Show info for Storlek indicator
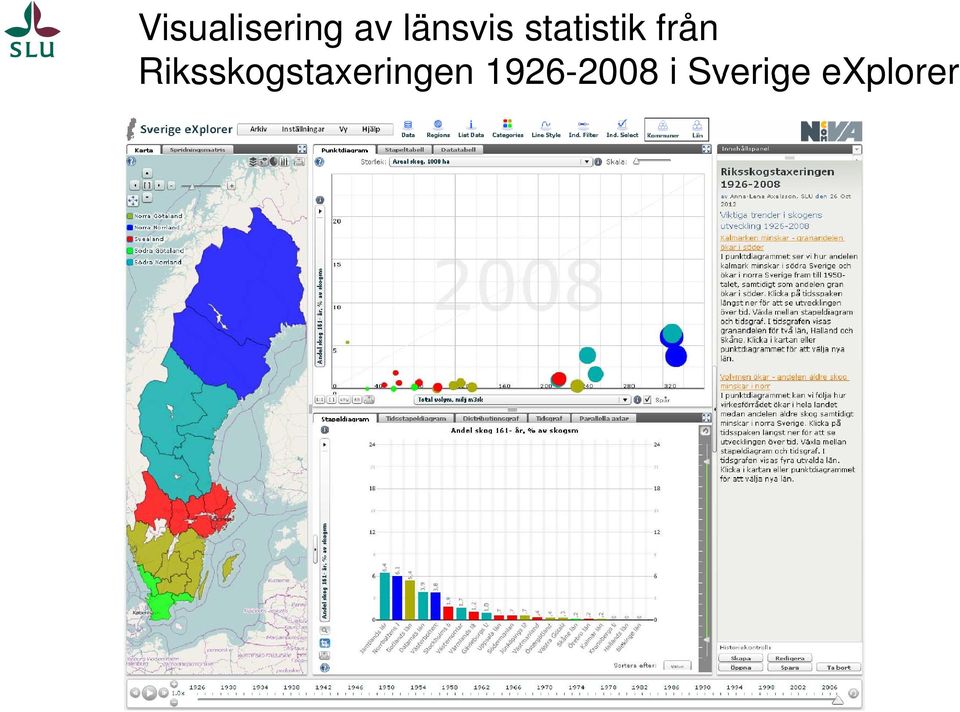This screenshot has height=712, width=960. tap(598, 162)
